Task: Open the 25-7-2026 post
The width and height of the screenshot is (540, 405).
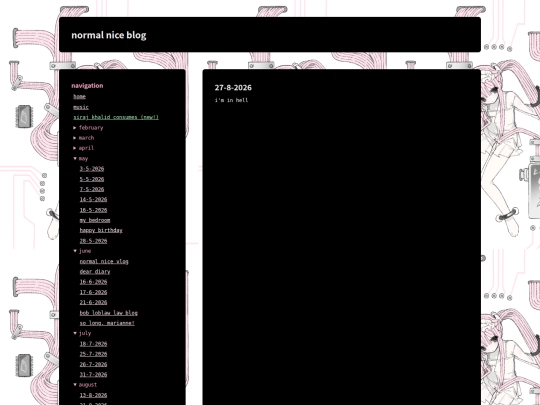Action: coord(93,354)
